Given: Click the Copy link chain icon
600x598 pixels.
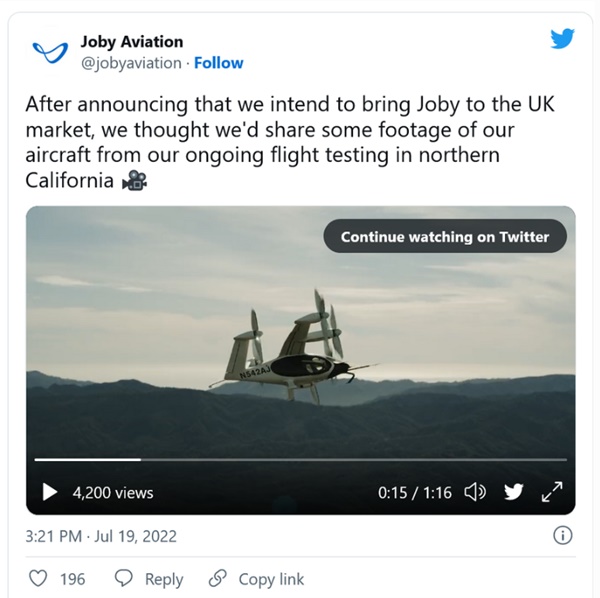Looking at the screenshot, I should point(216,579).
